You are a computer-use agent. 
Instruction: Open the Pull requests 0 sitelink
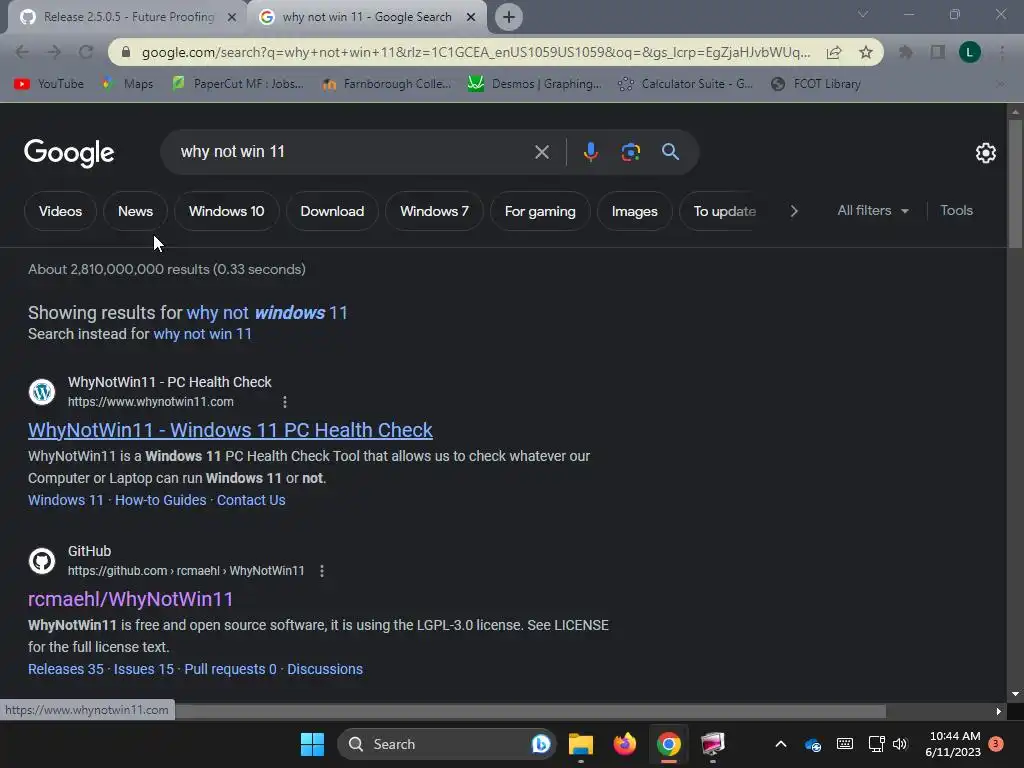[x=231, y=669]
